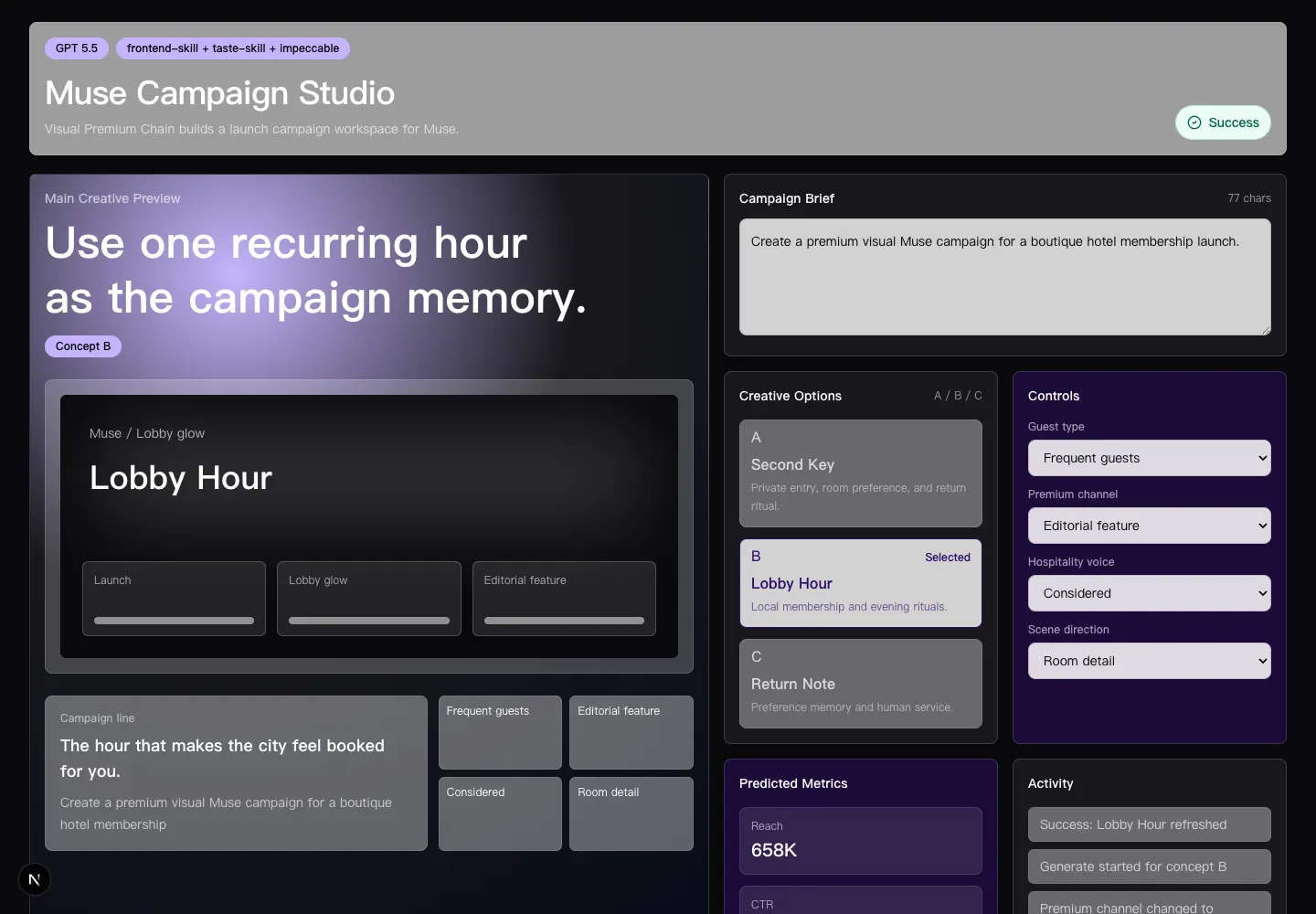Click the 'Main Creative Preview' label
1316x914 pixels.
(112, 198)
